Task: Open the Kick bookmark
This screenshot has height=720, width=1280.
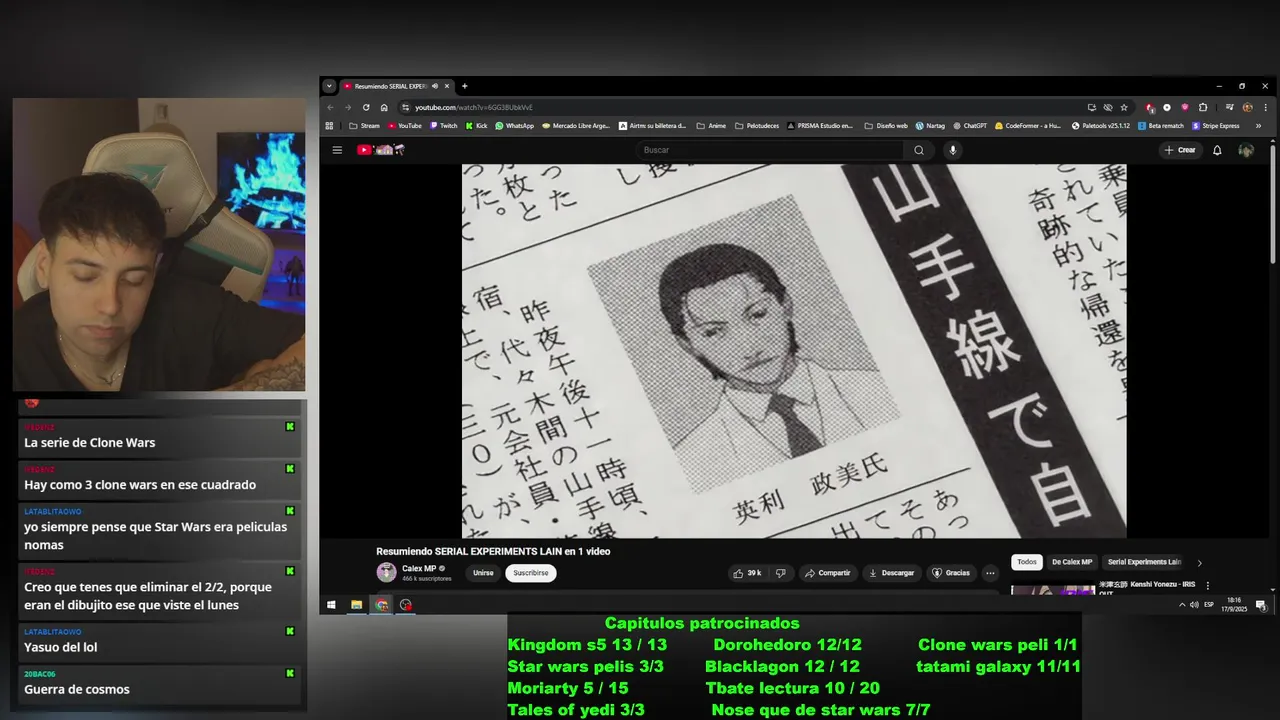Action: click(476, 126)
